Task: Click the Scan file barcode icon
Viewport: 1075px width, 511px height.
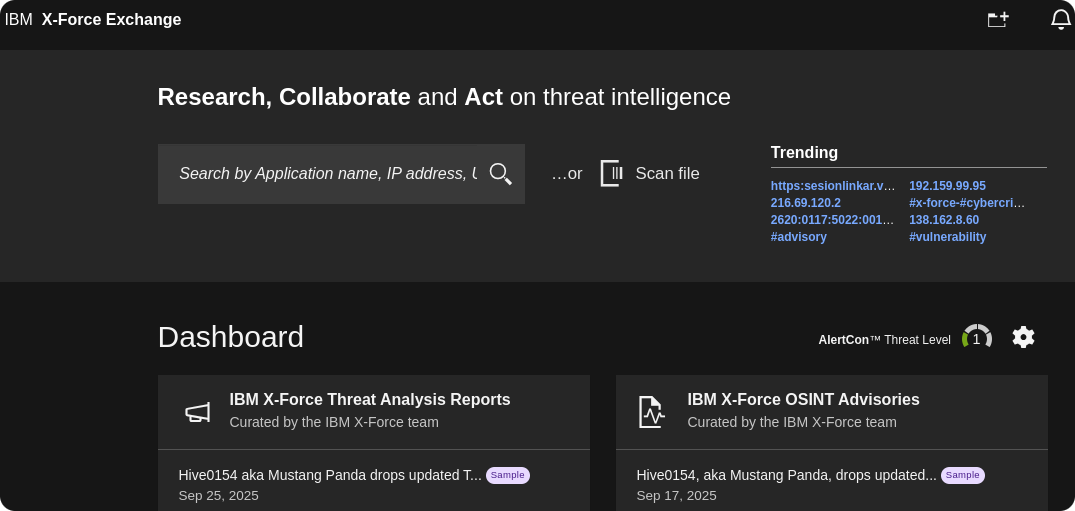Action: pos(611,173)
